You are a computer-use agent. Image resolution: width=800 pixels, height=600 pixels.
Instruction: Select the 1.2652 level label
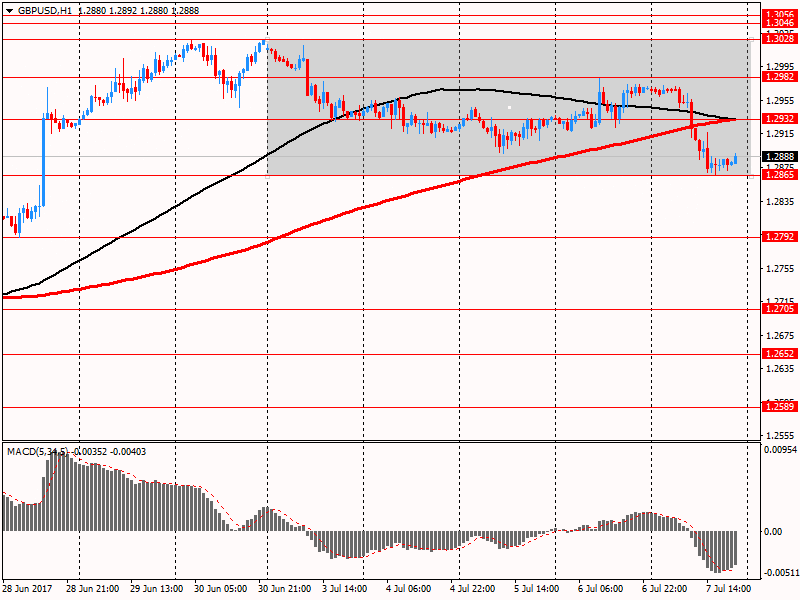point(780,354)
